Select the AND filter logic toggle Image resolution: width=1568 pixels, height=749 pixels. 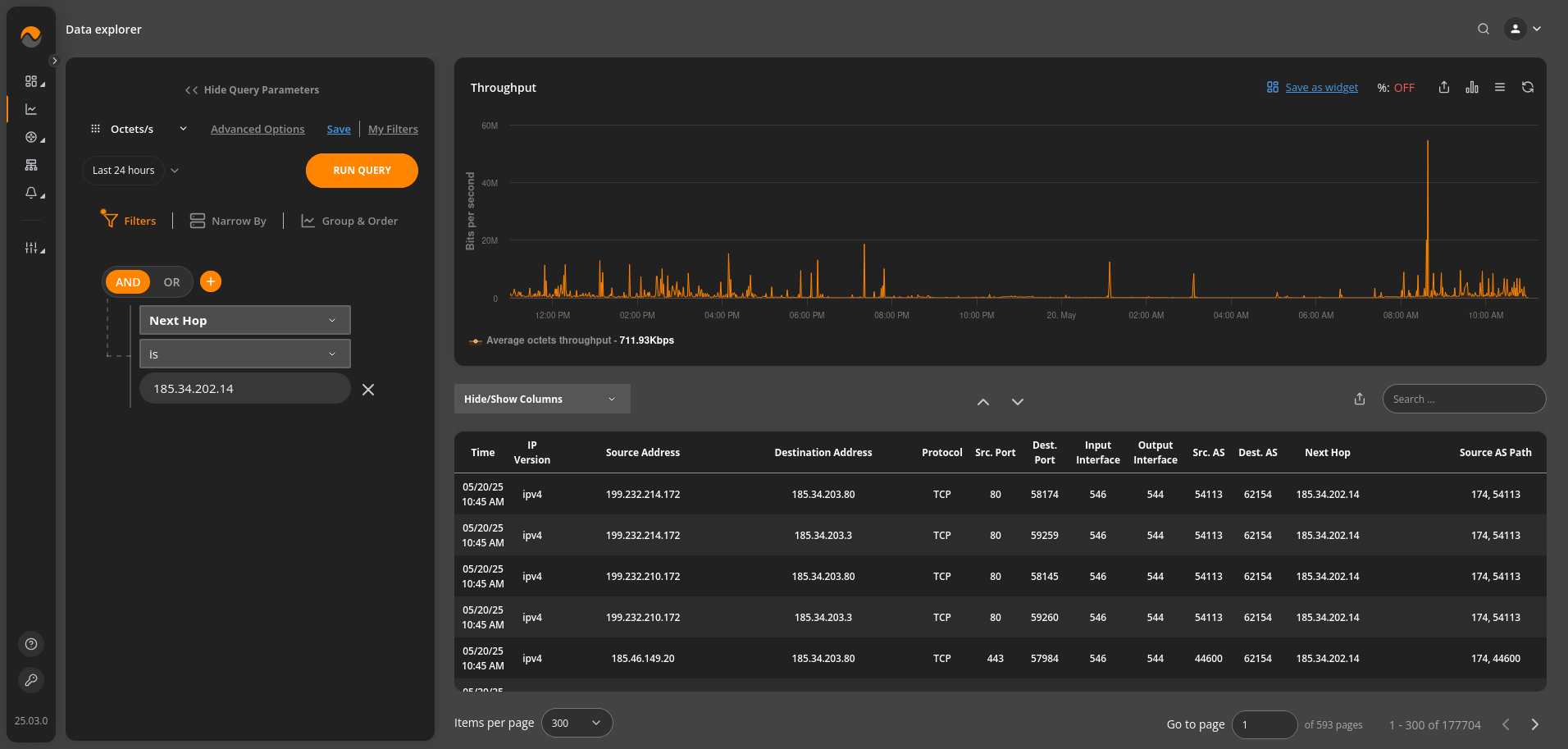[128, 282]
